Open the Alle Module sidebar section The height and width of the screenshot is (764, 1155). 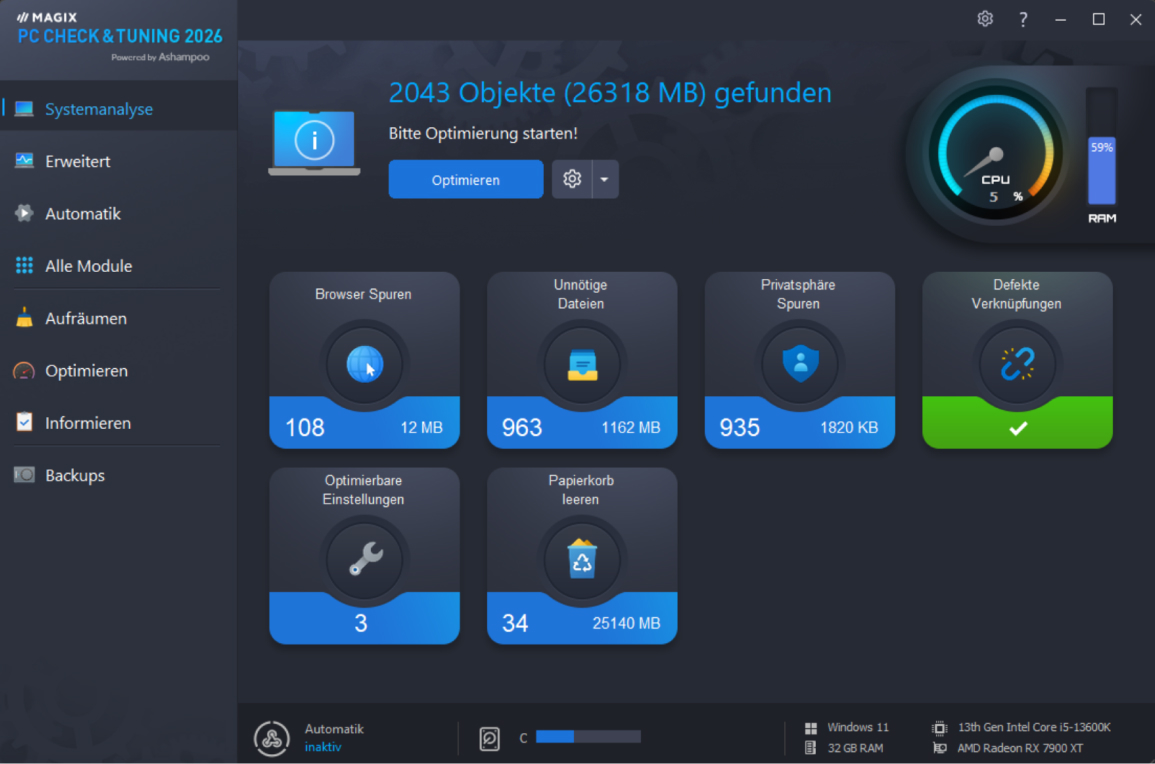(88, 266)
